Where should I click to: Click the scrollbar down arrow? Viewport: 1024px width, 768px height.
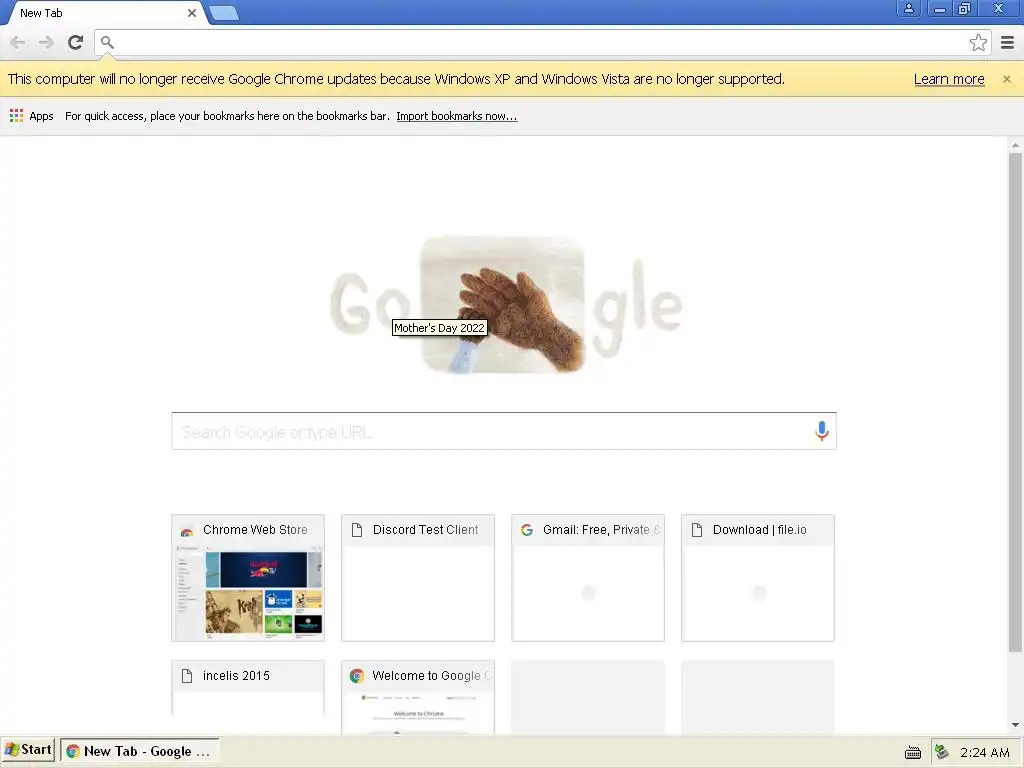tap(1015, 725)
